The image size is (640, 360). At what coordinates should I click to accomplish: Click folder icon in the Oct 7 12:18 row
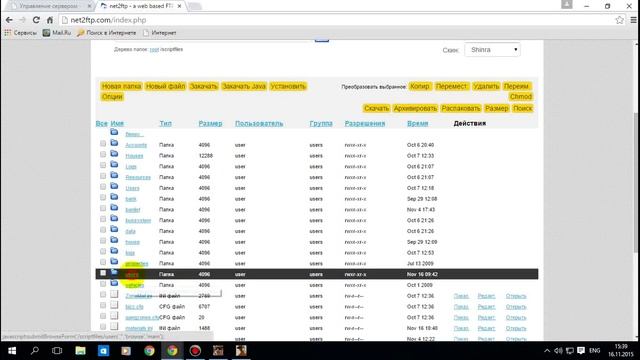coord(114,186)
